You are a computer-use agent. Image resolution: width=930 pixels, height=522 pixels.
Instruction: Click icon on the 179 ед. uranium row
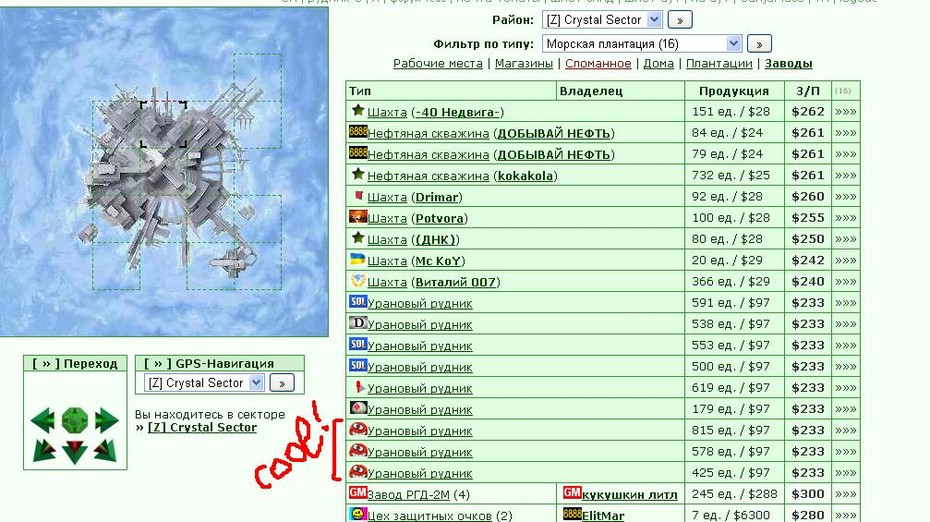[x=358, y=408]
